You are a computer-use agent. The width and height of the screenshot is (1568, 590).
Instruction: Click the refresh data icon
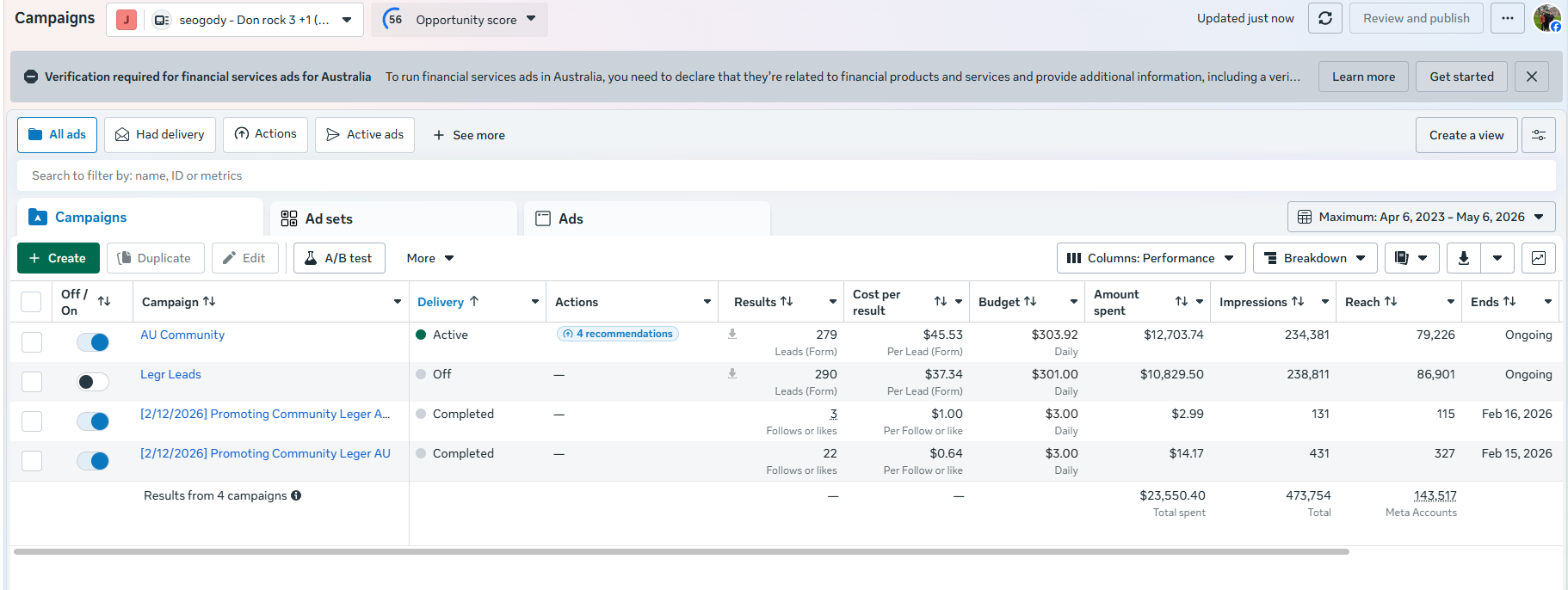[x=1325, y=18]
